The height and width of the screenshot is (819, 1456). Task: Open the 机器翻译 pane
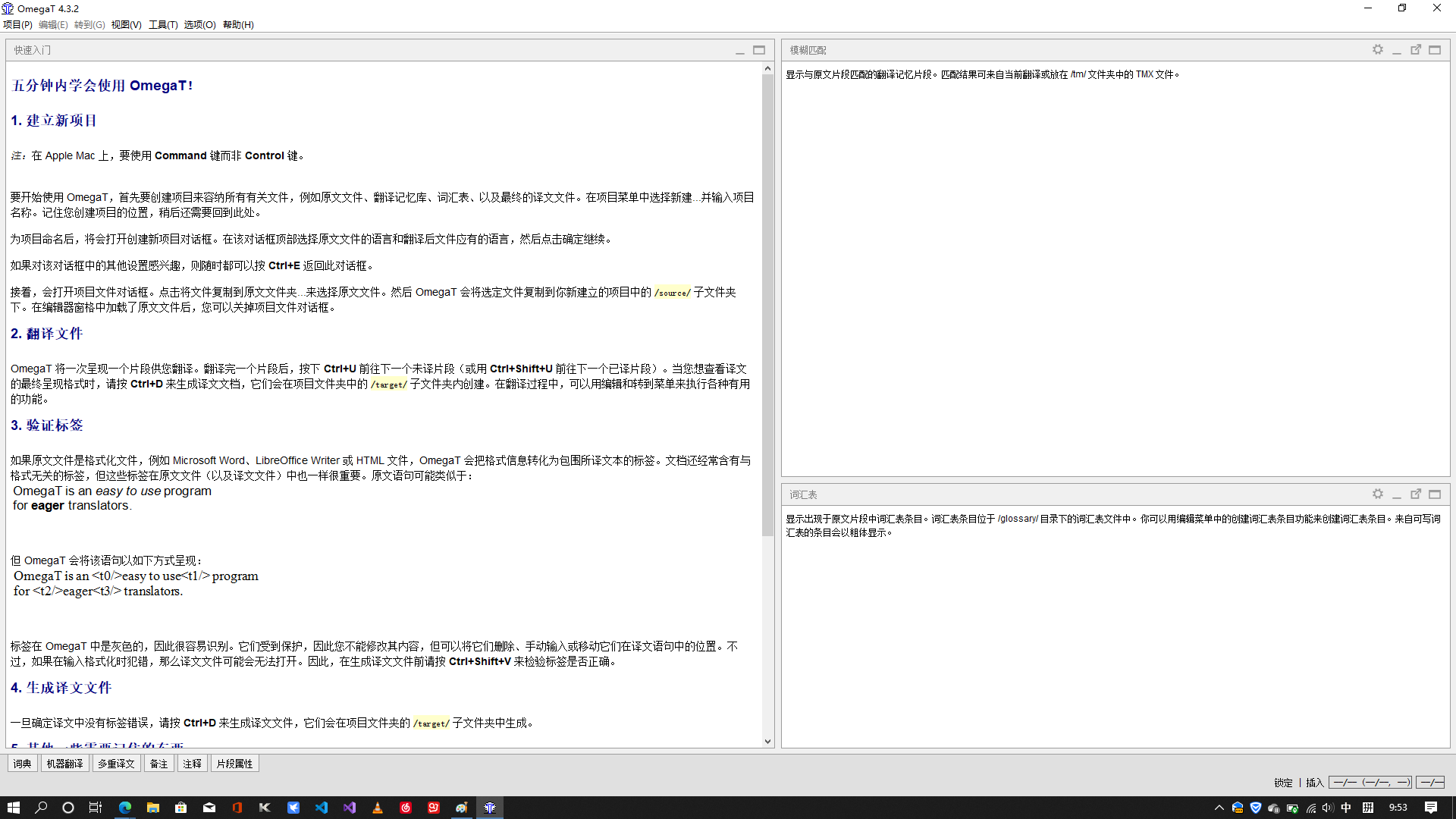(64, 763)
